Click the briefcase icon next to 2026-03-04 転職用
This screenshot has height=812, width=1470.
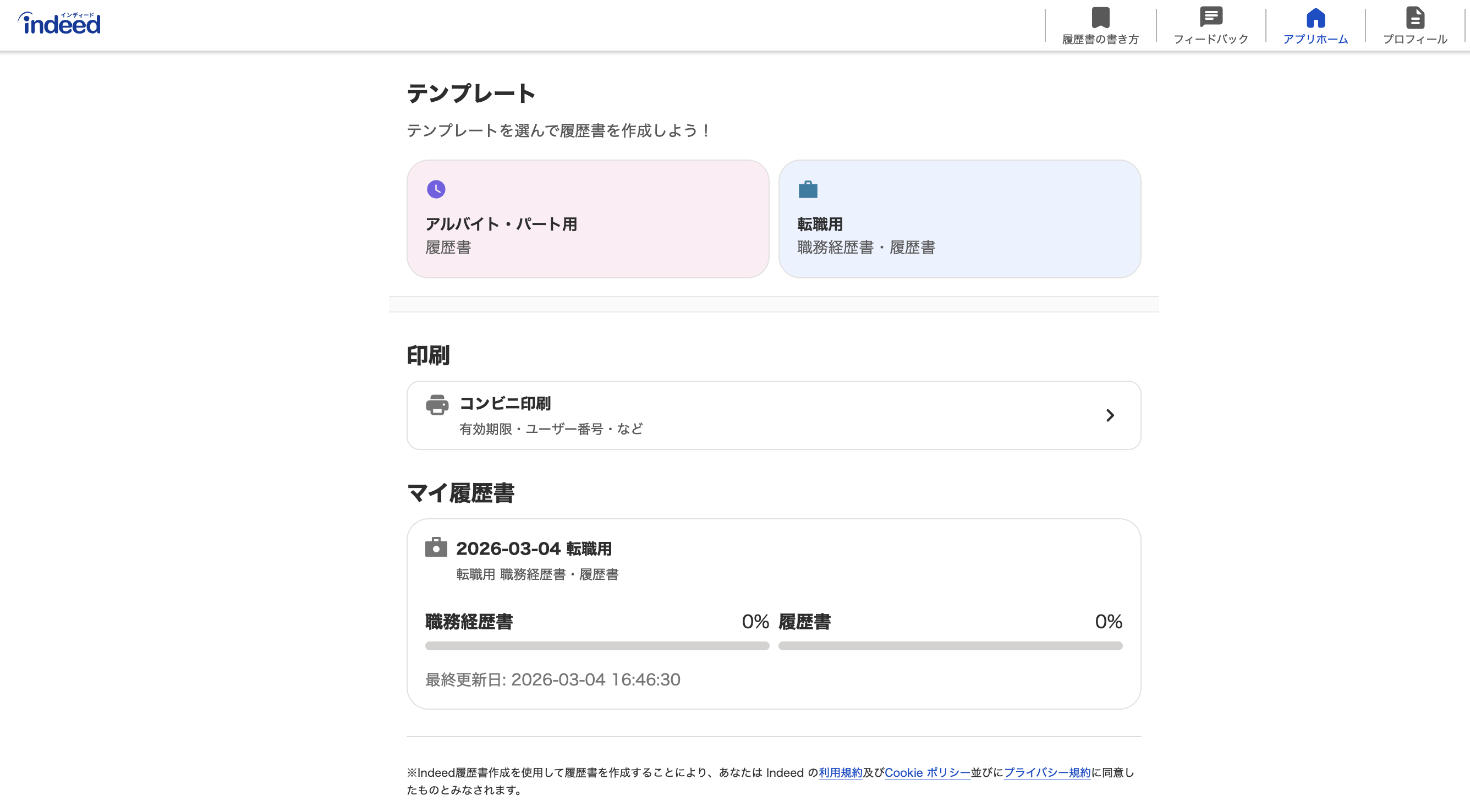coord(436,548)
